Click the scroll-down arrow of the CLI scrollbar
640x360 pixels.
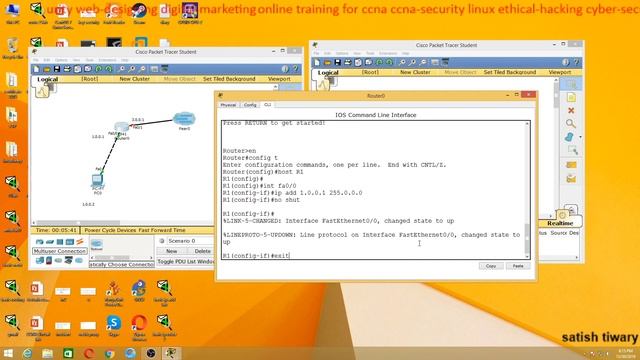(527, 256)
